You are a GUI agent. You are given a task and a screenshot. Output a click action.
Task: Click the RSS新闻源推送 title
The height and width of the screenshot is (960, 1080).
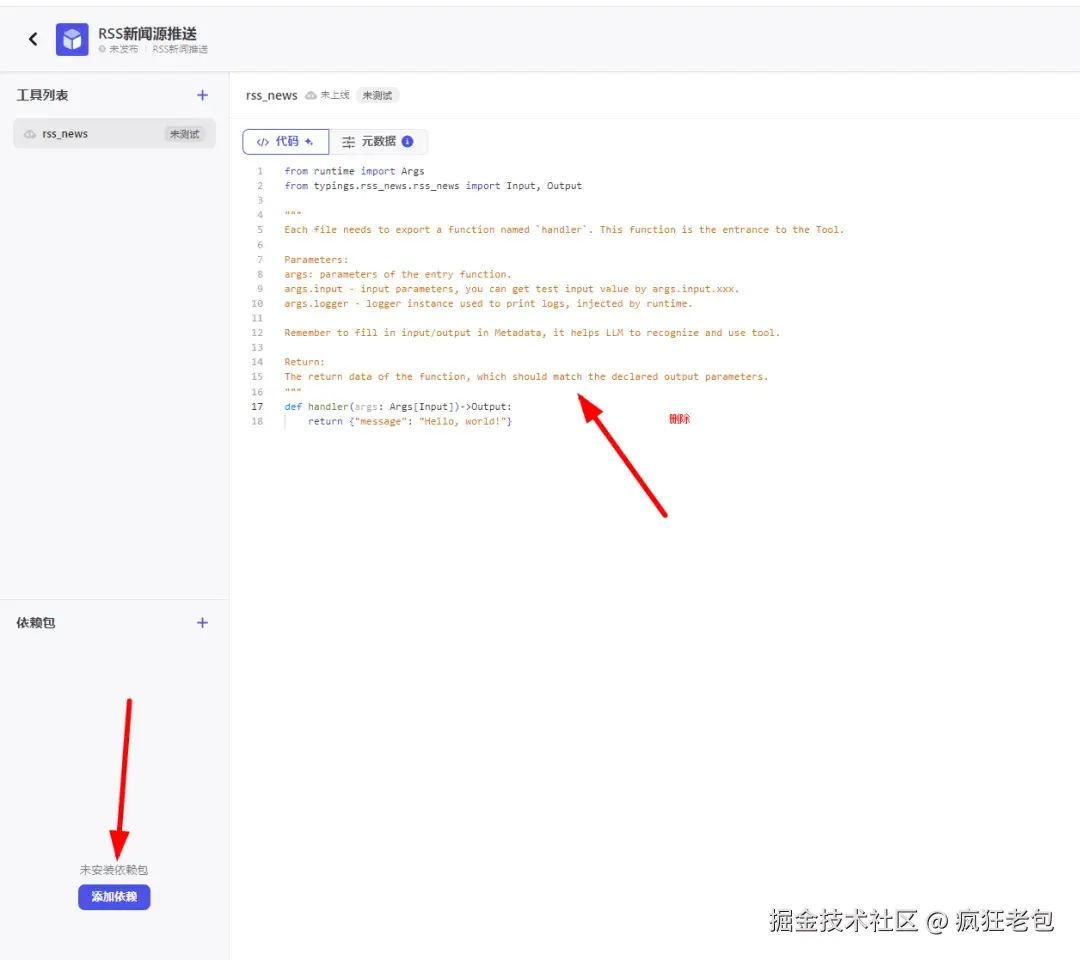pos(147,33)
